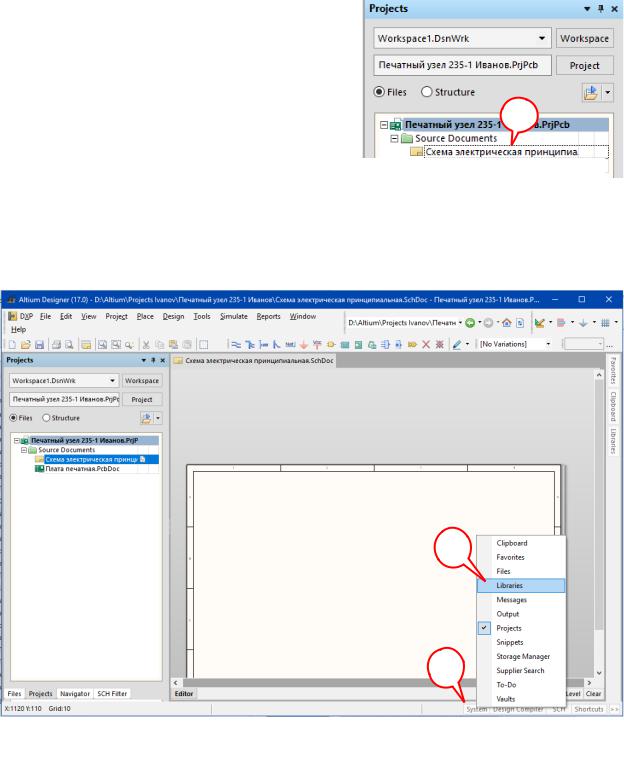Collapse project node in enlarged Projects tree
Screen dimensions: 624x778
(x=383, y=125)
